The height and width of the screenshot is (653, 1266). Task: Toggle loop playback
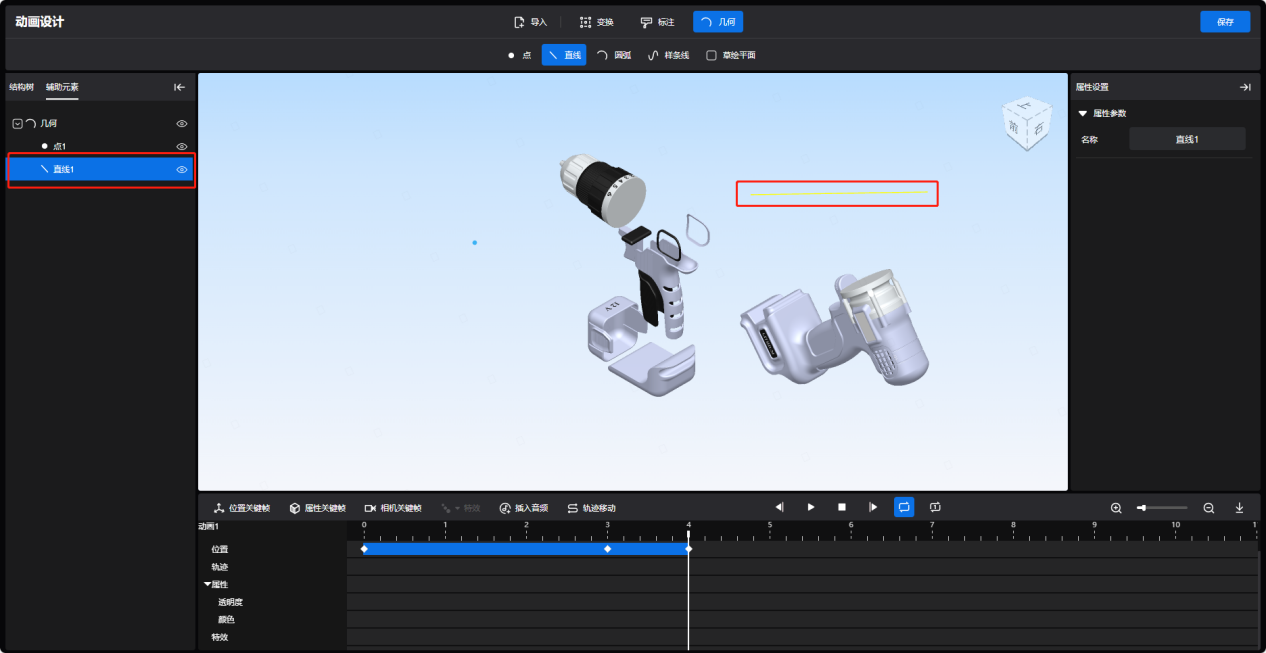[x=904, y=507]
